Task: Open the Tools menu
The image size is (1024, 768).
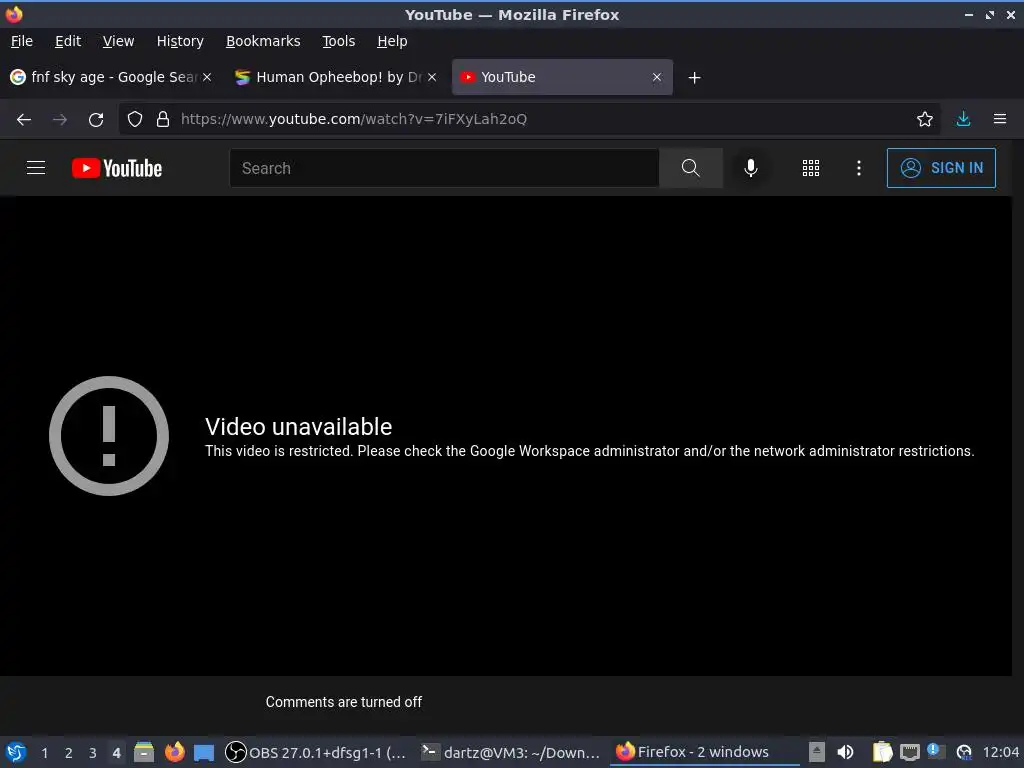Action: (338, 41)
